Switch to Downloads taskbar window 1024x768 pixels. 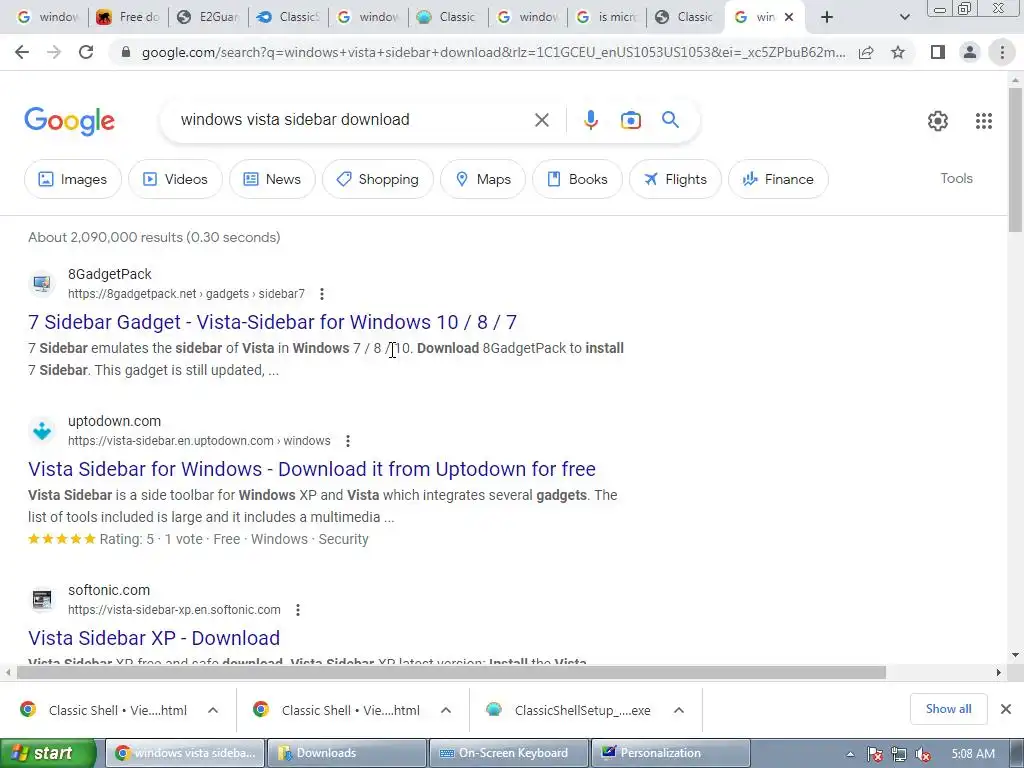346,753
